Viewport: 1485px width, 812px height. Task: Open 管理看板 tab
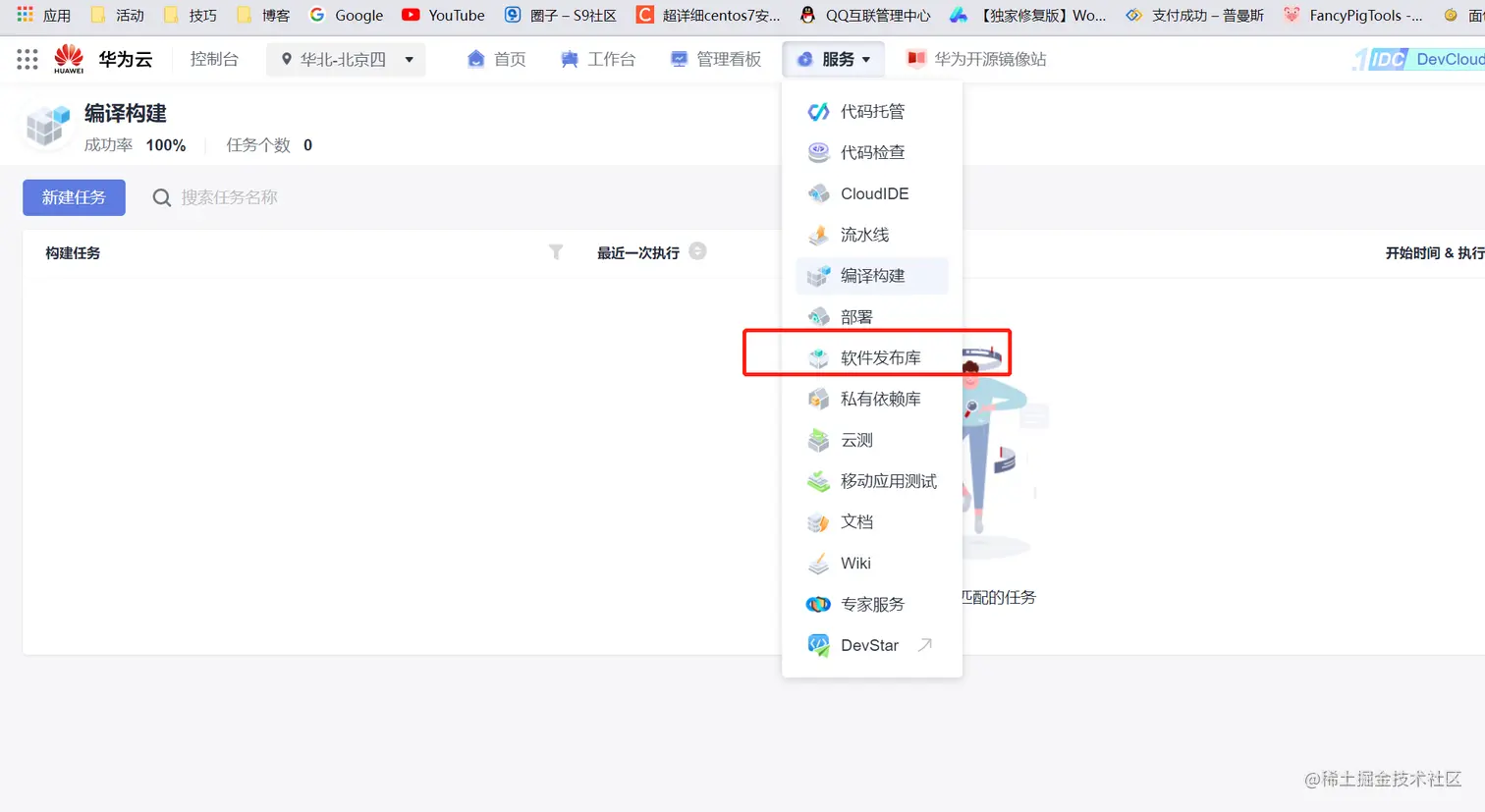[716, 60]
